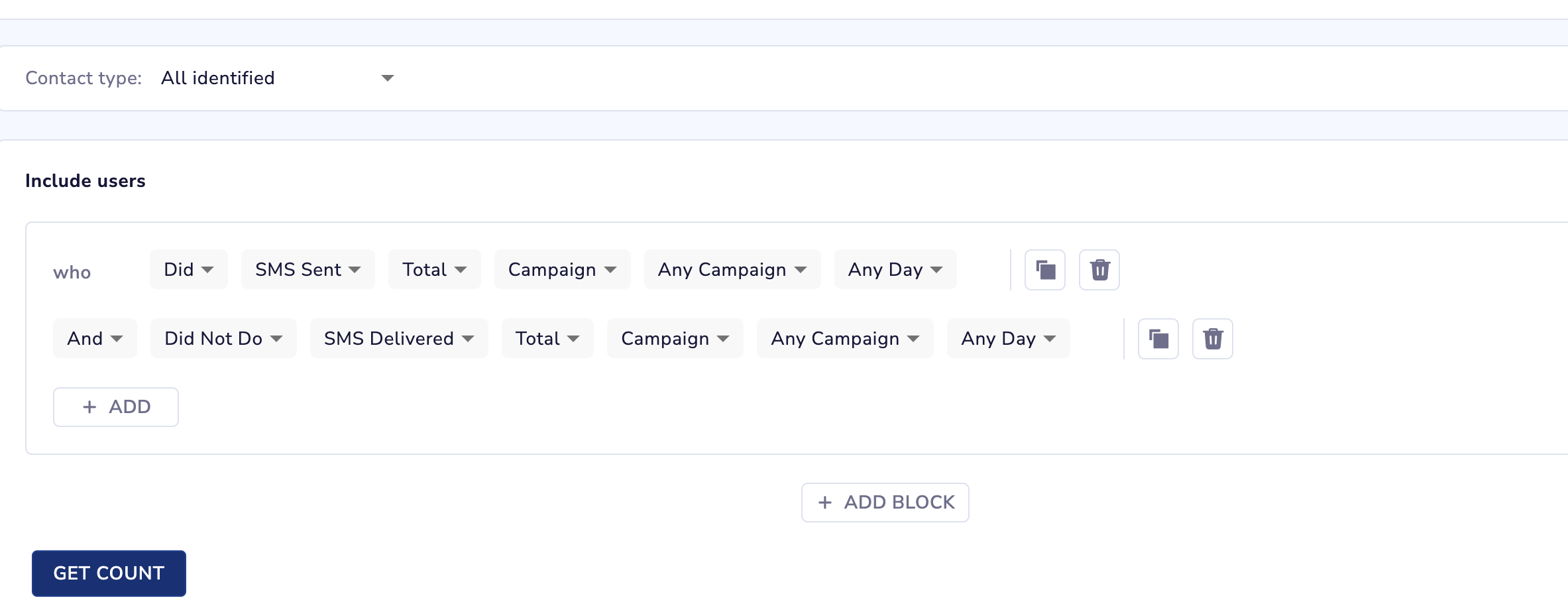Screen dimensions: 1568x614
Task: Delete the SMS Delivered condition row
Action: pos(1213,339)
